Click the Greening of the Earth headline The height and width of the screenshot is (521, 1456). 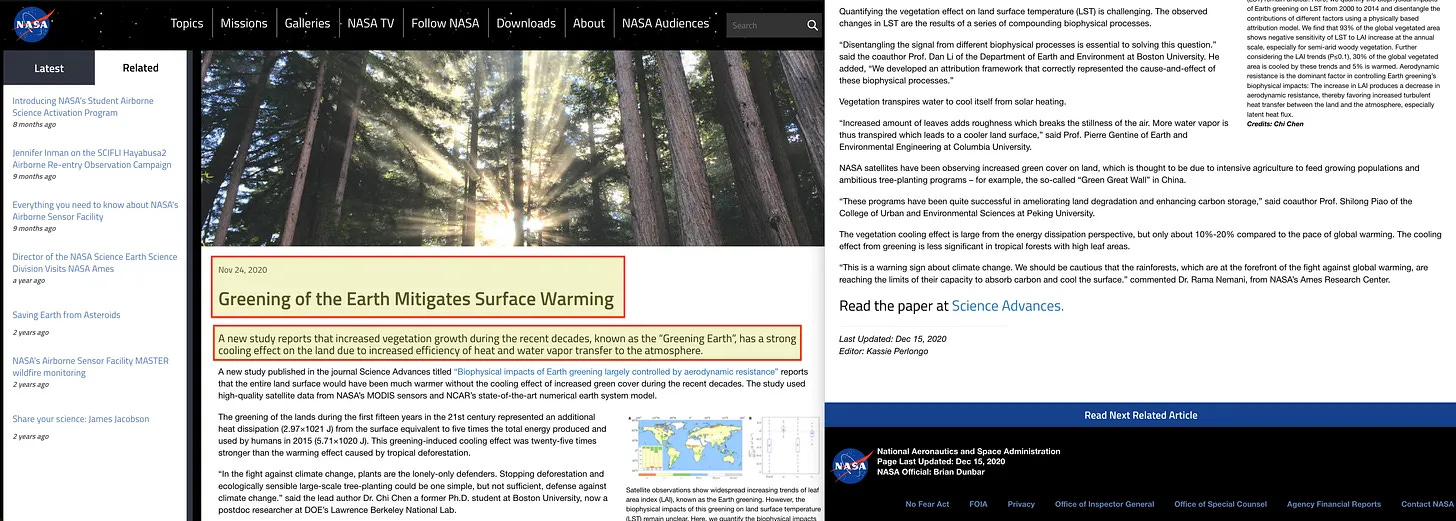tap(416, 298)
